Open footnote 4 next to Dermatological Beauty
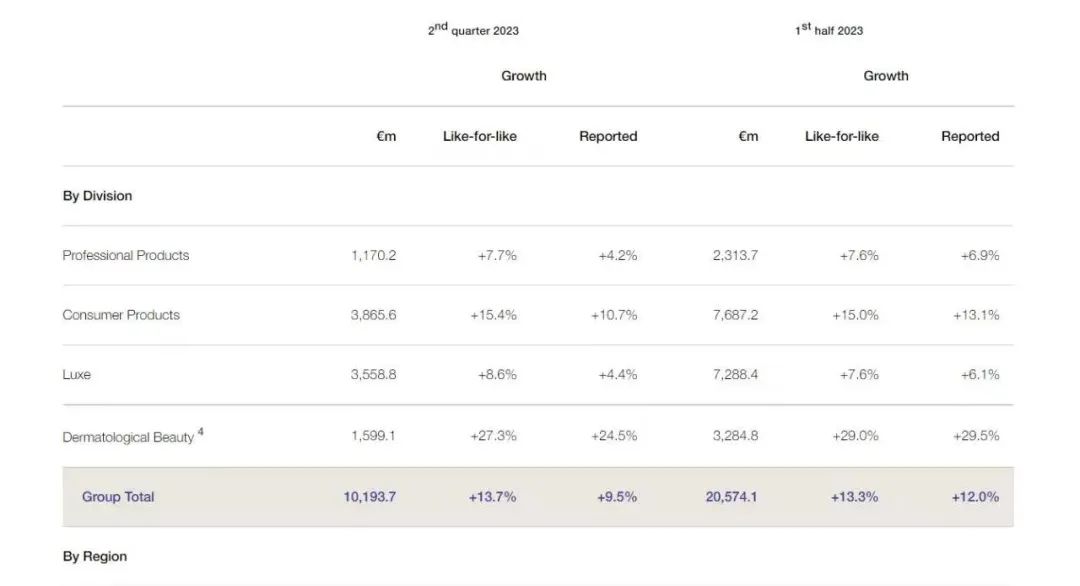The width and height of the screenshot is (1080, 586). [x=200, y=432]
